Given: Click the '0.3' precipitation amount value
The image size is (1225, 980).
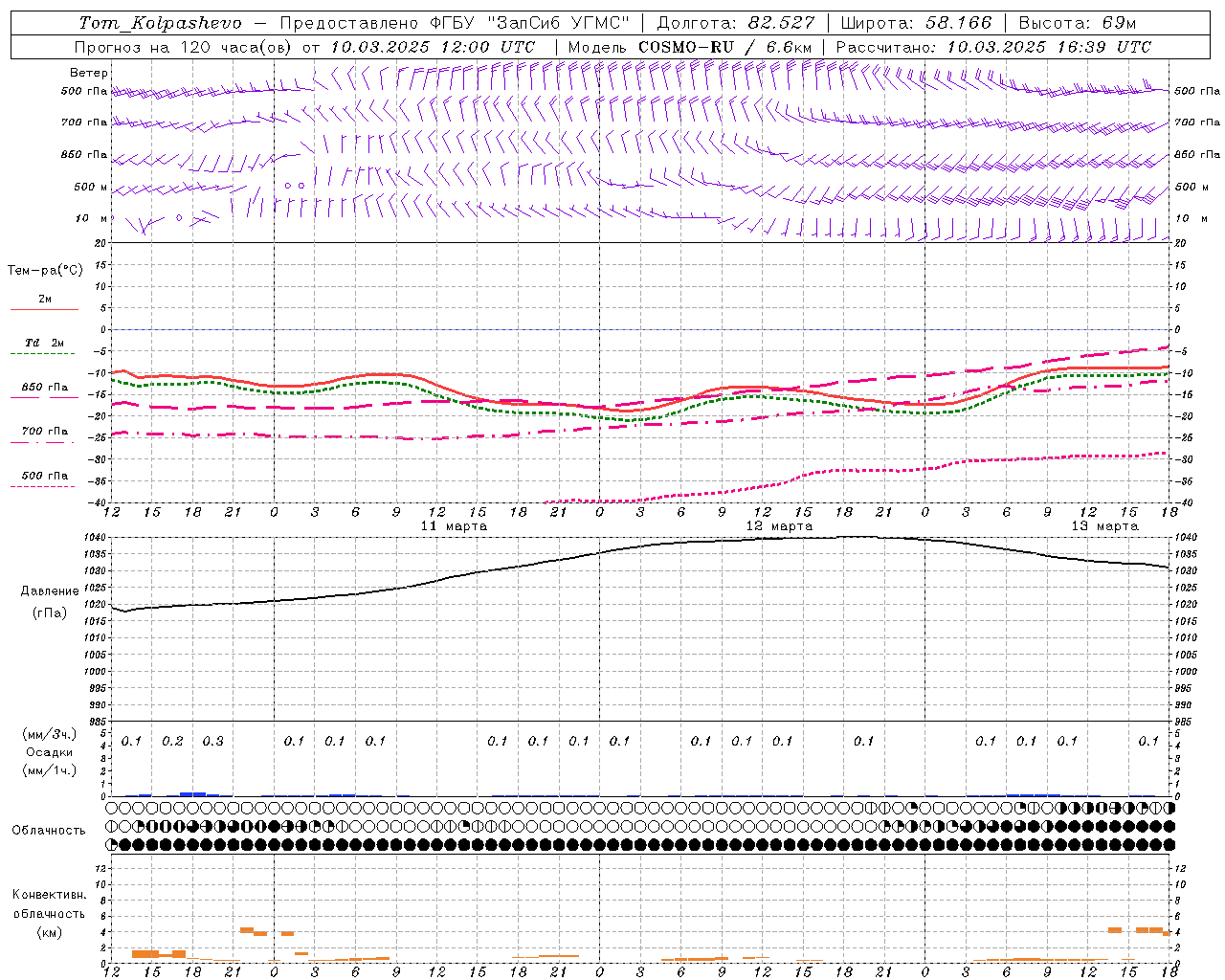Looking at the screenshot, I should click(x=213, y=742).
